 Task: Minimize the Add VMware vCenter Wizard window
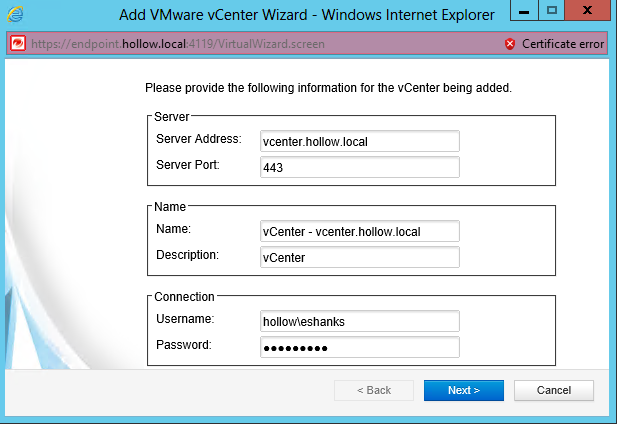[524, 12]
